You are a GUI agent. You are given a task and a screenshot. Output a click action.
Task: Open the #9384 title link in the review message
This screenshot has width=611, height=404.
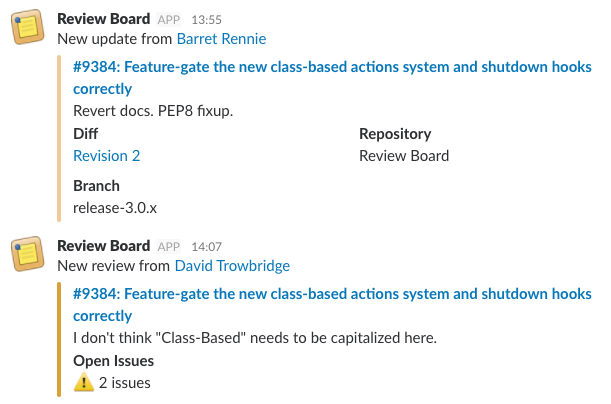332,294
